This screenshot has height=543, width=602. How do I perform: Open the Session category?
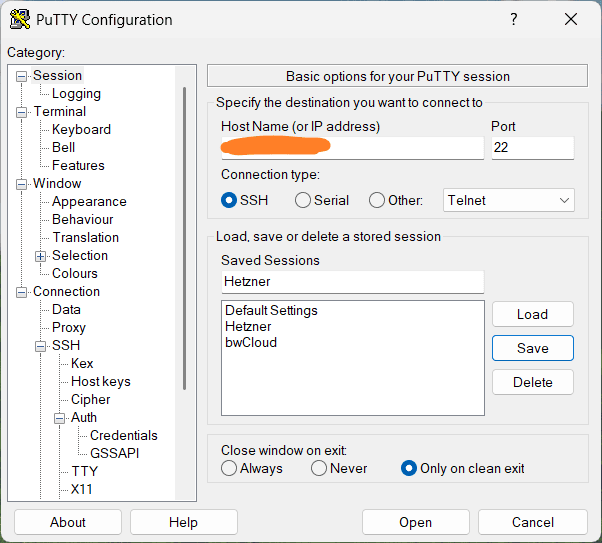[x=57, y=76]
